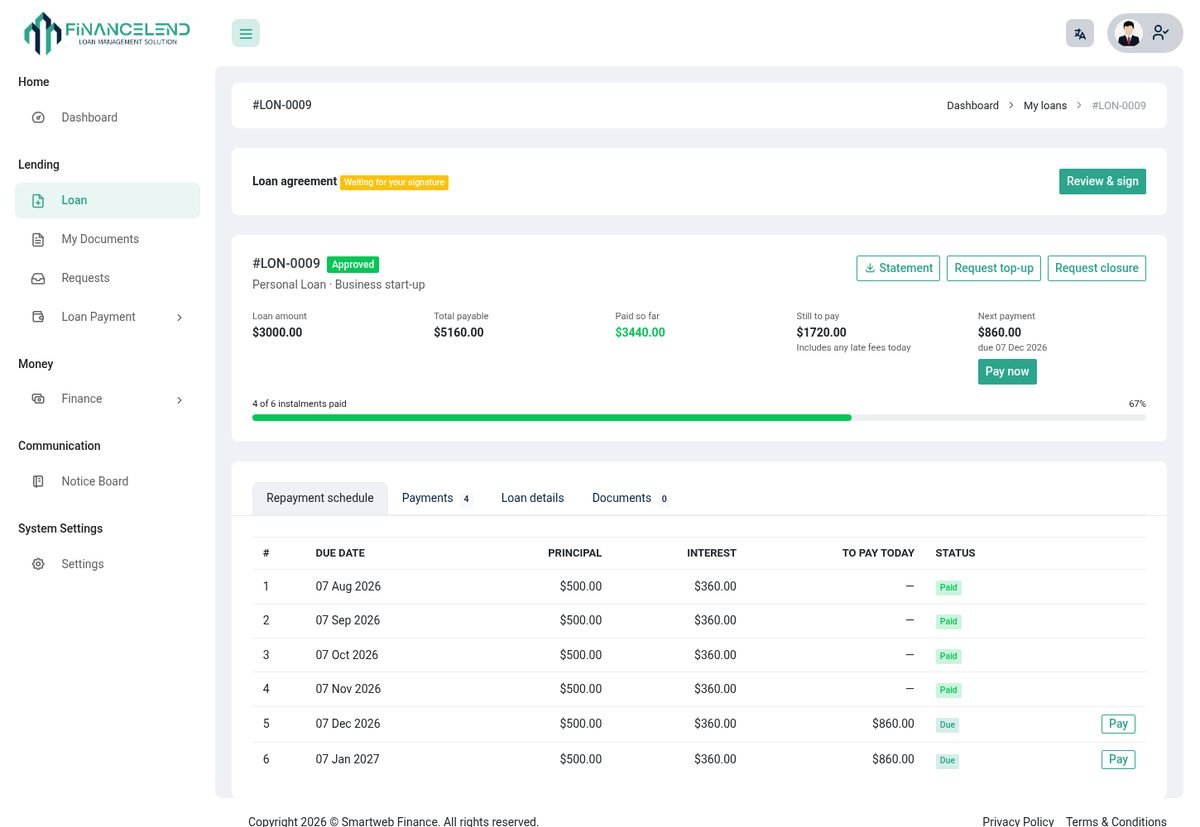The height and width of the screenshot is (827, 1200).
Task: Open the Documents tab
Action: [630, 498]
